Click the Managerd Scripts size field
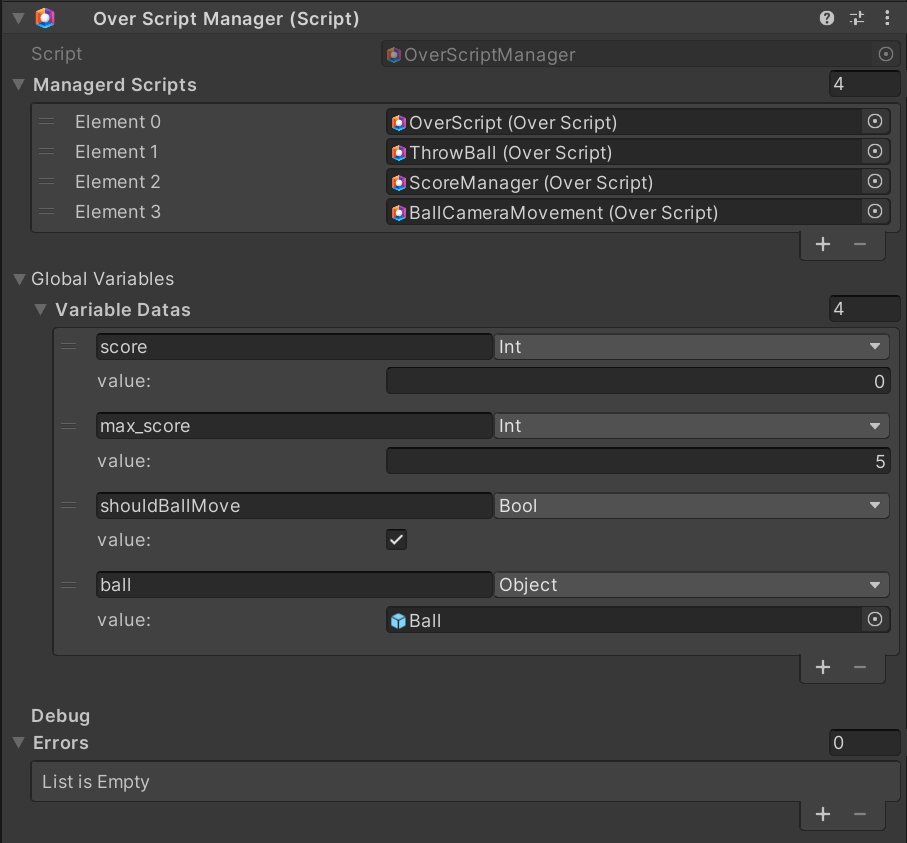 (864, 85)
